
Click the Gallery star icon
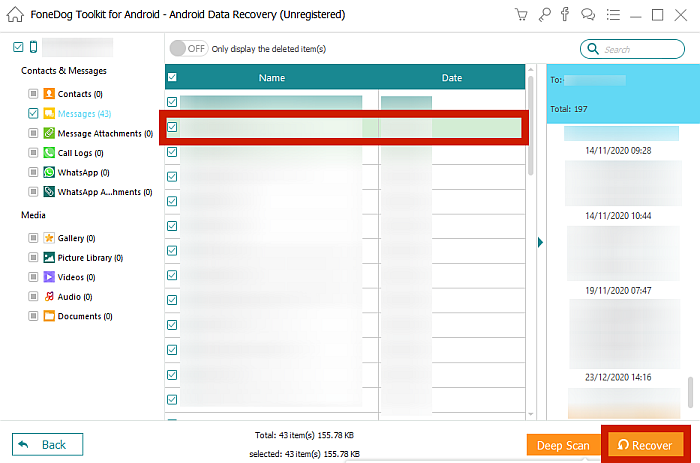point(49,238)
